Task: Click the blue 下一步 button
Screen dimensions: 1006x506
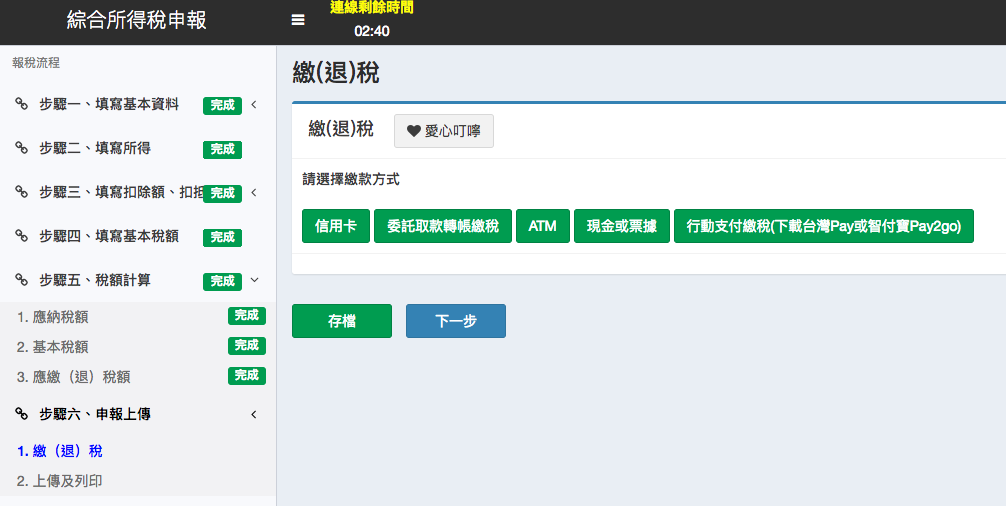Action: pos(455,321)
